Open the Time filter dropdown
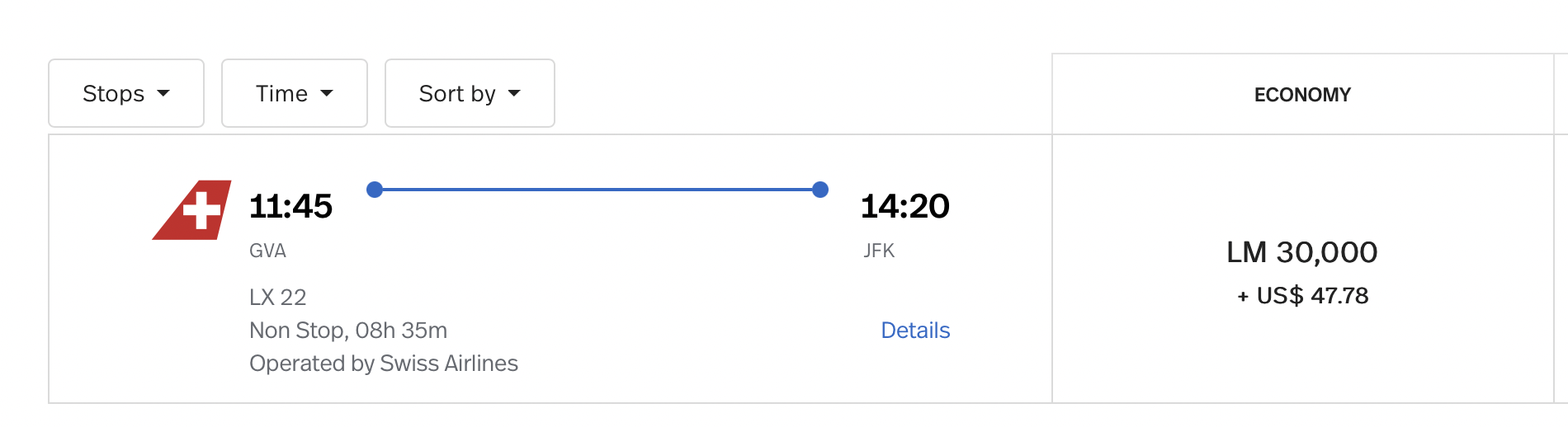 point(295,93)
